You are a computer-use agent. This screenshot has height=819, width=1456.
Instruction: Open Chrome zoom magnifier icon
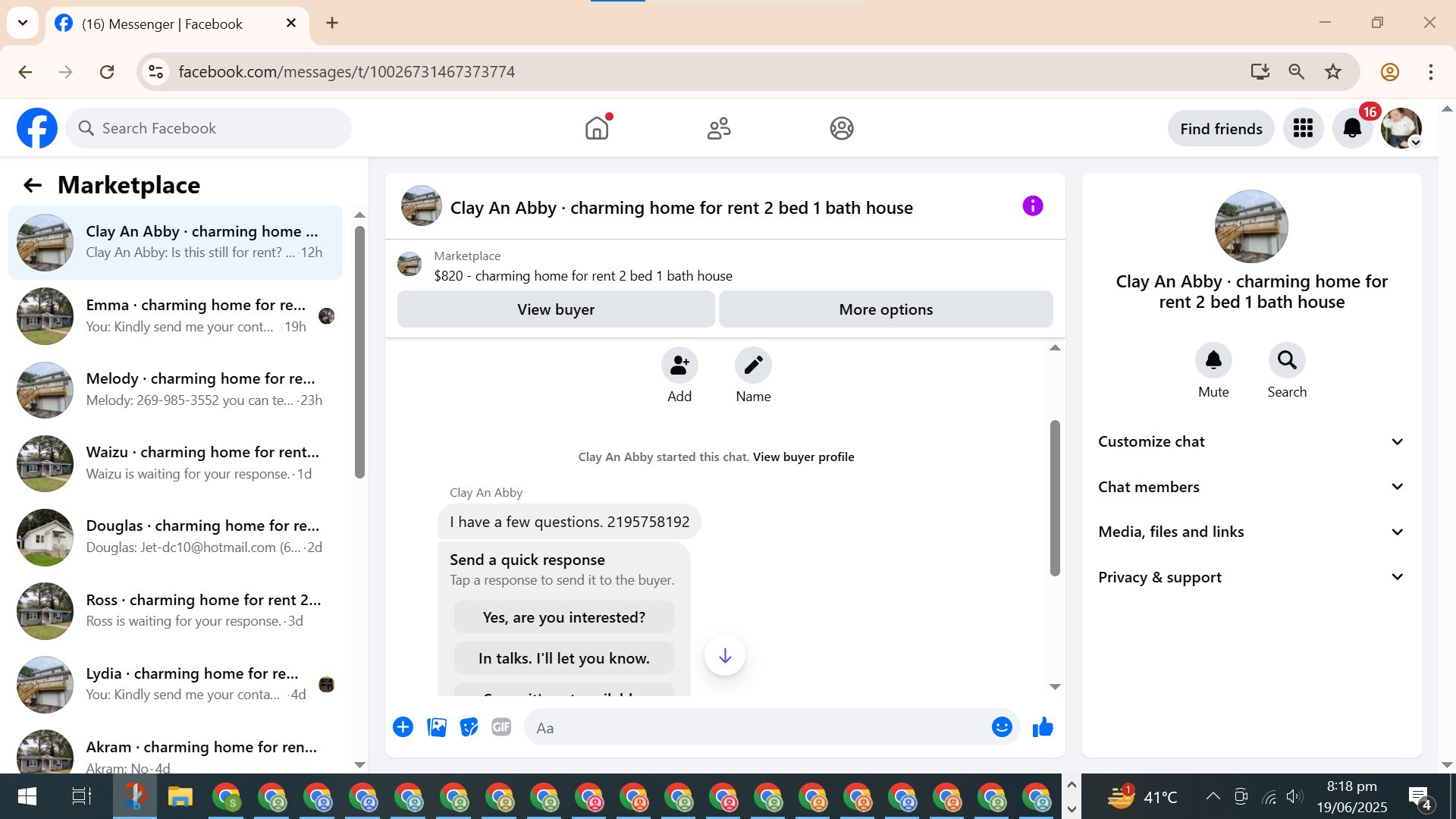pyautogui.click(x=1297, y=72)
